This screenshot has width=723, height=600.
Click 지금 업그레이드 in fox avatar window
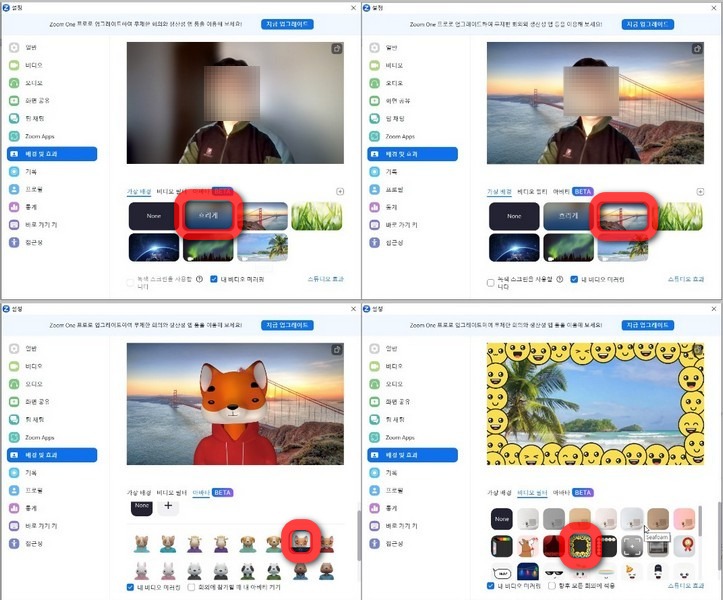[287, 325]
